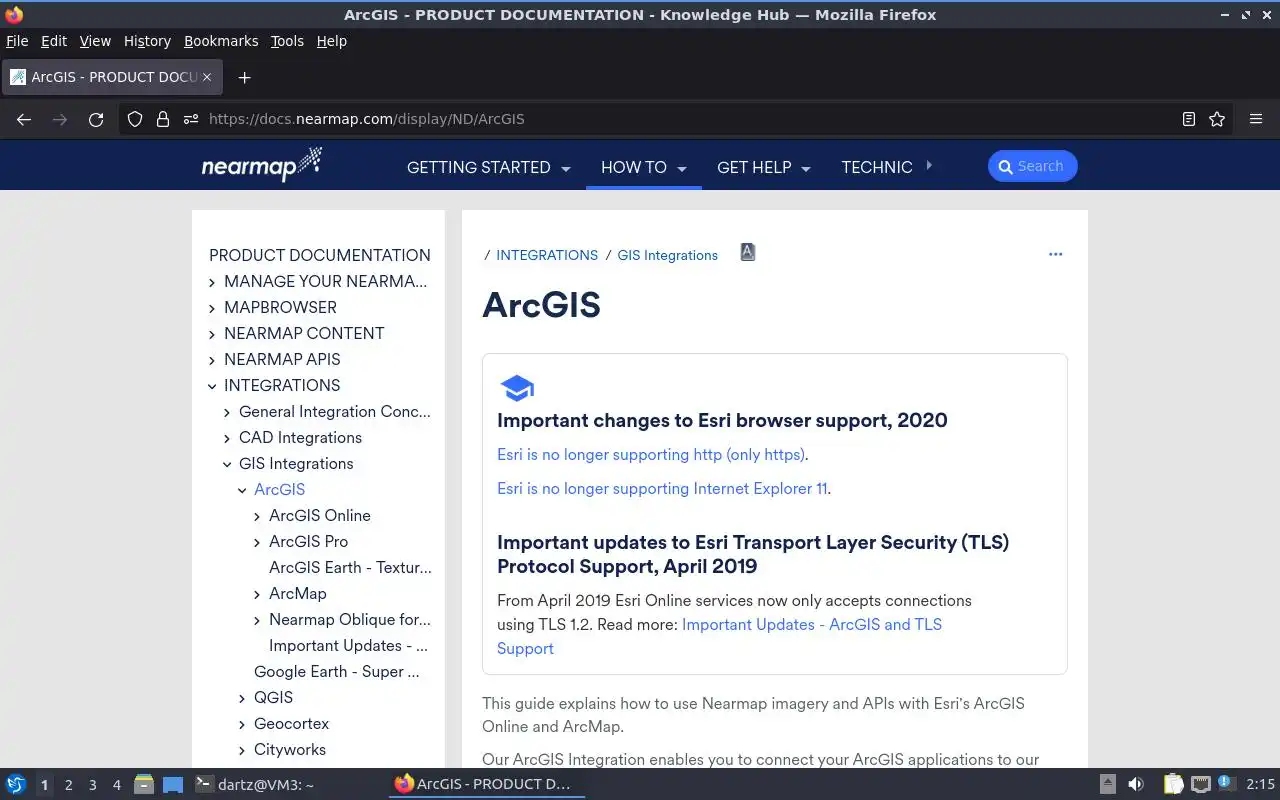Viewport: 1280px width, 800px height.
Task: Open the Tools menu
Action: click(287, 41)
